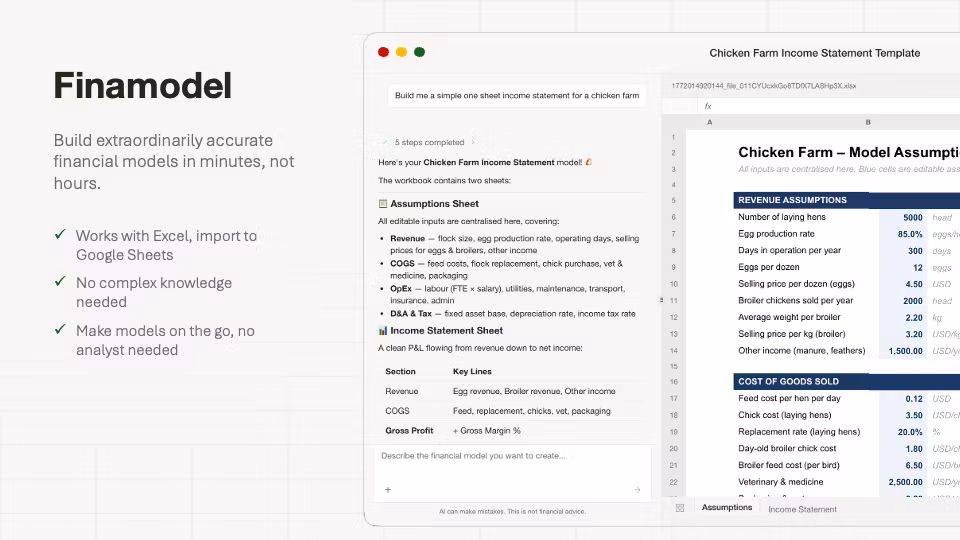
Task: Click column A header
Action: (x=710, y=122)
